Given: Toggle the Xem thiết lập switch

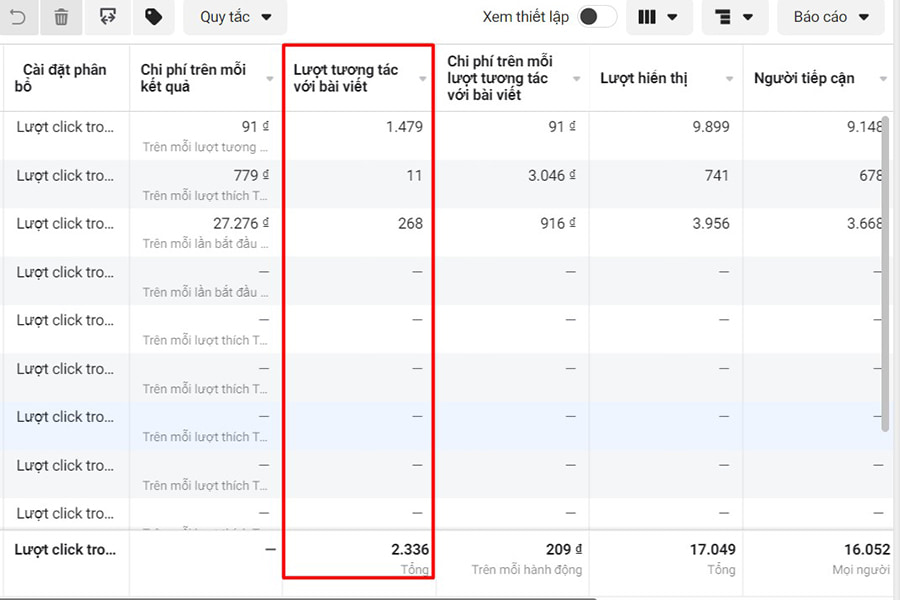Looking at the screenshot, I should [x=598, y=17].
